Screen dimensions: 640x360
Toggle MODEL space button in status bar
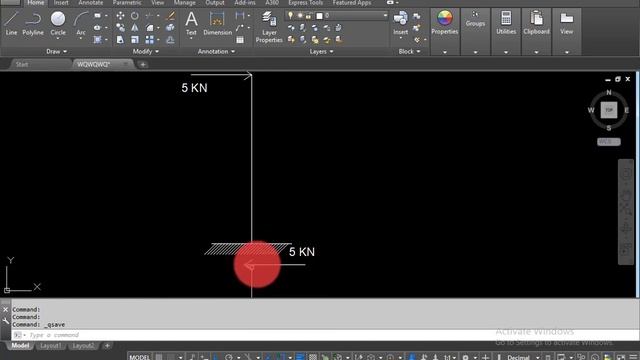tap(140, 357)
